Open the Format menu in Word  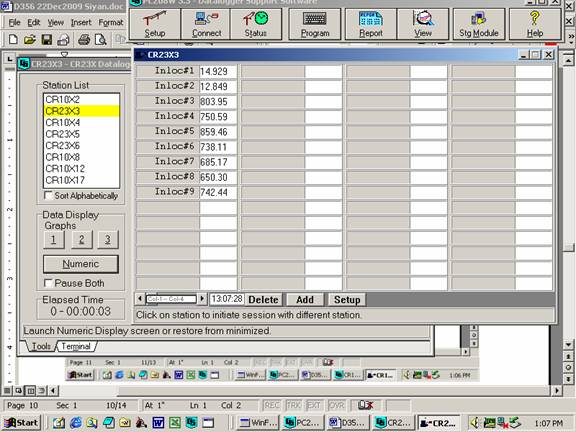click(111, 22)
